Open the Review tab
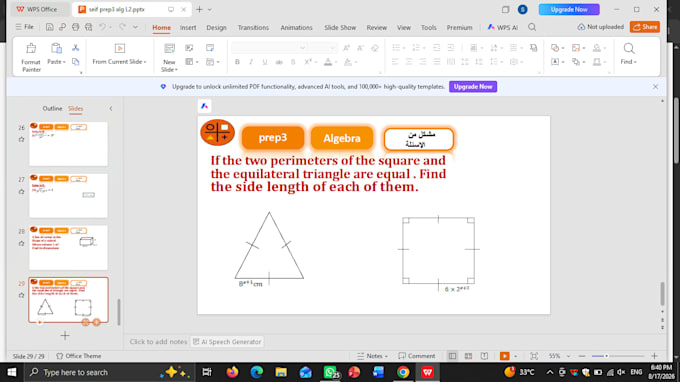 pos(376,27)
